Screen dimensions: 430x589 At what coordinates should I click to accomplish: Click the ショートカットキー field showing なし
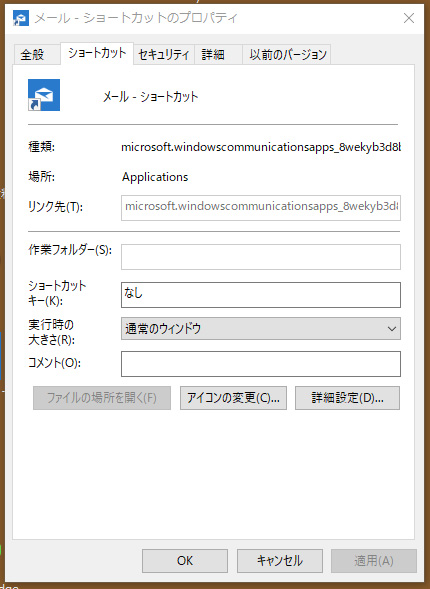(261, 295)
